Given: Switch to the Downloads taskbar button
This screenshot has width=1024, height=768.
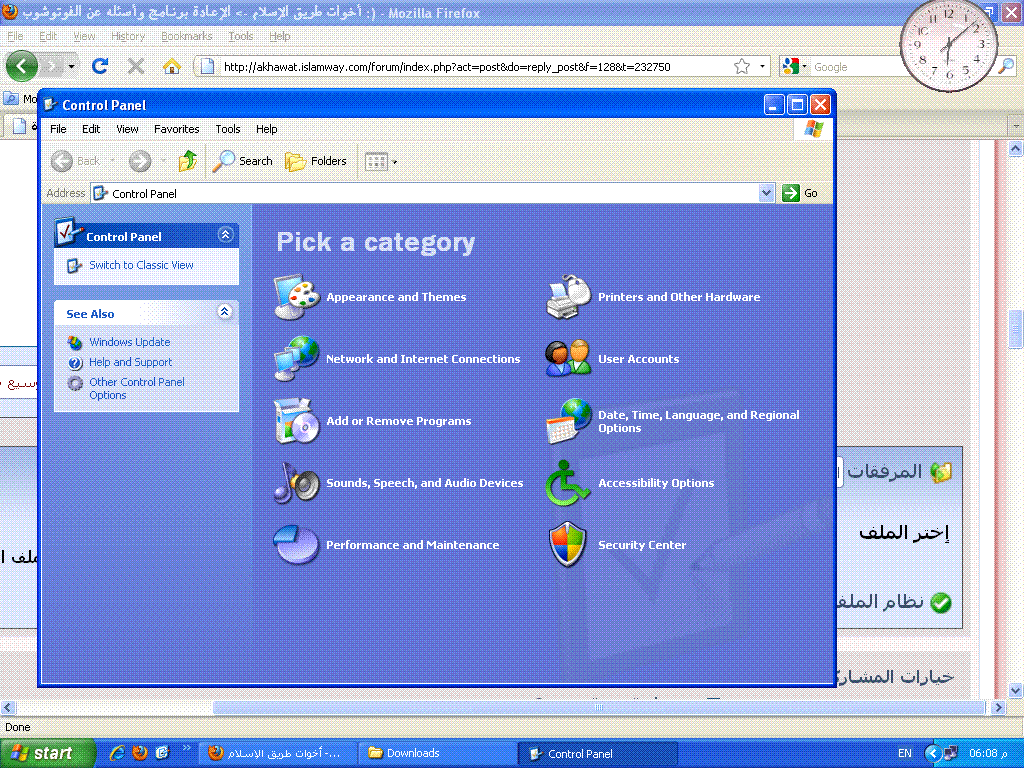Looking at the screenshot, I should click(x=436, y=753).
